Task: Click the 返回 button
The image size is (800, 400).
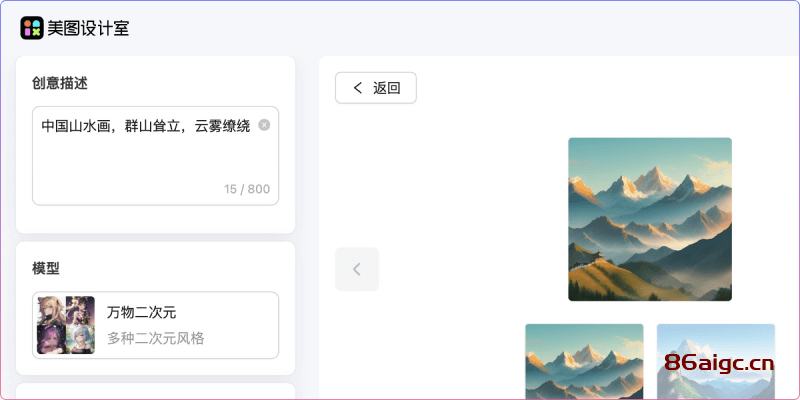Action: pos(376,88)
